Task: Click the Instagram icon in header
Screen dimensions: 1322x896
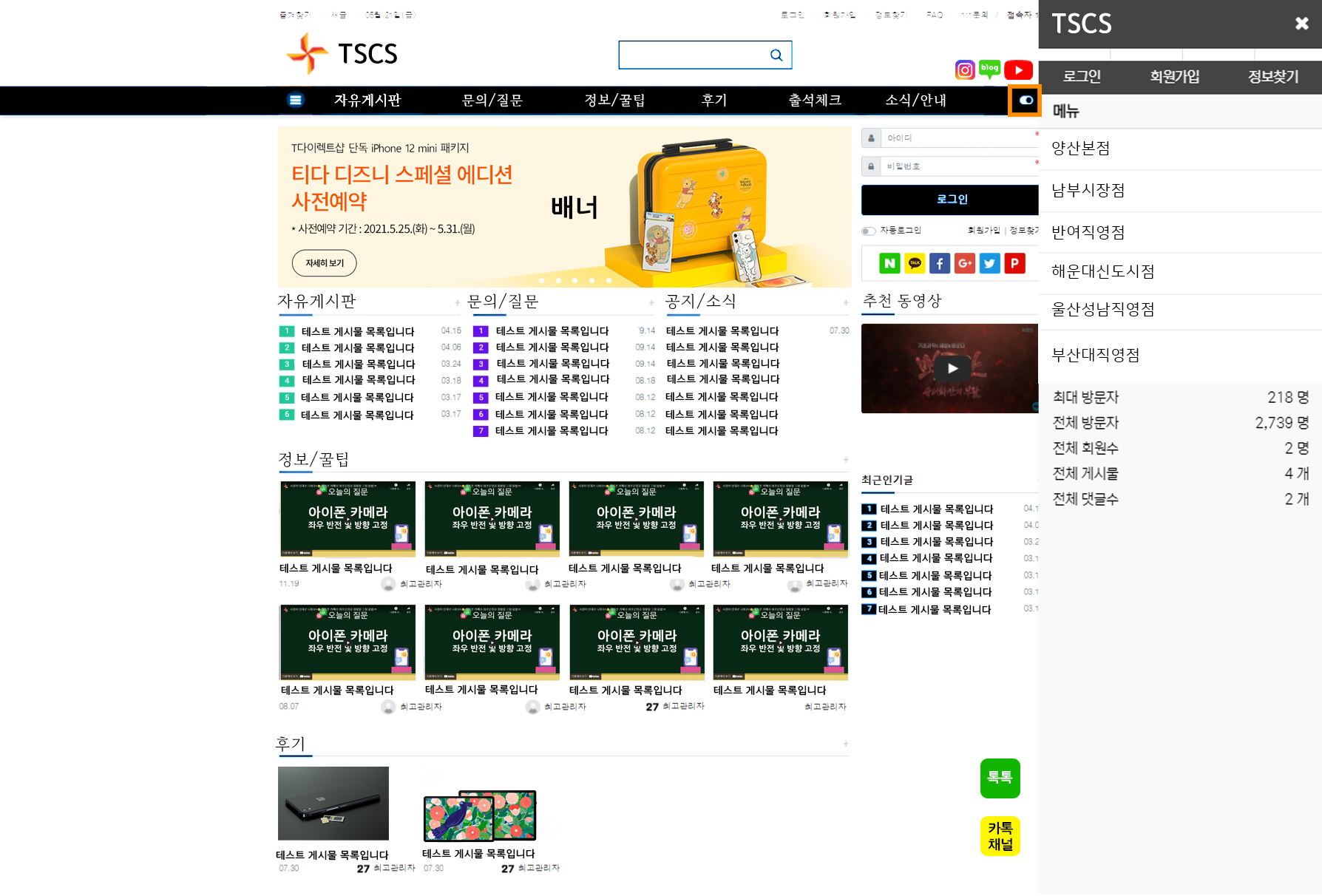Action: [965, 70]
